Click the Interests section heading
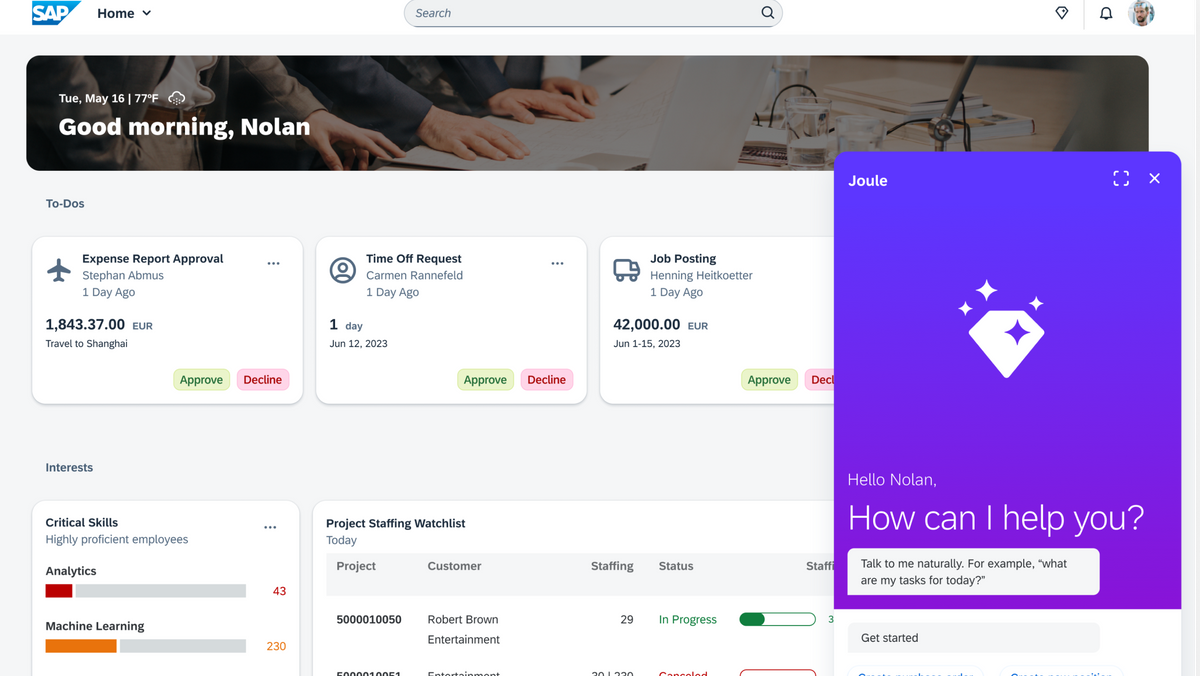The height and width of the screenshot is (676, 1200). point(69,468)
